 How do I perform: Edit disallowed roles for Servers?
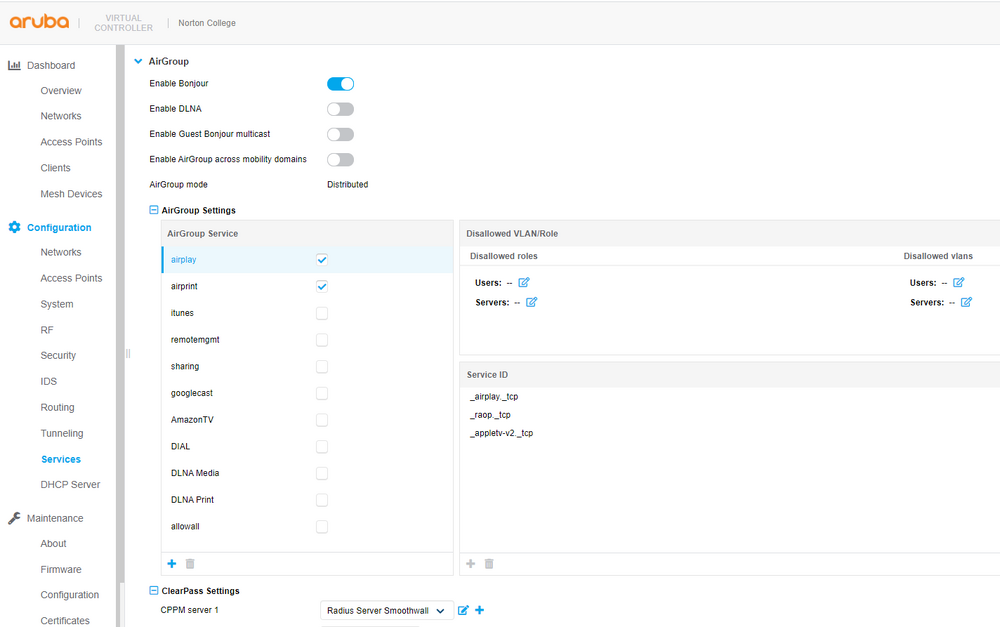[531, 302]
